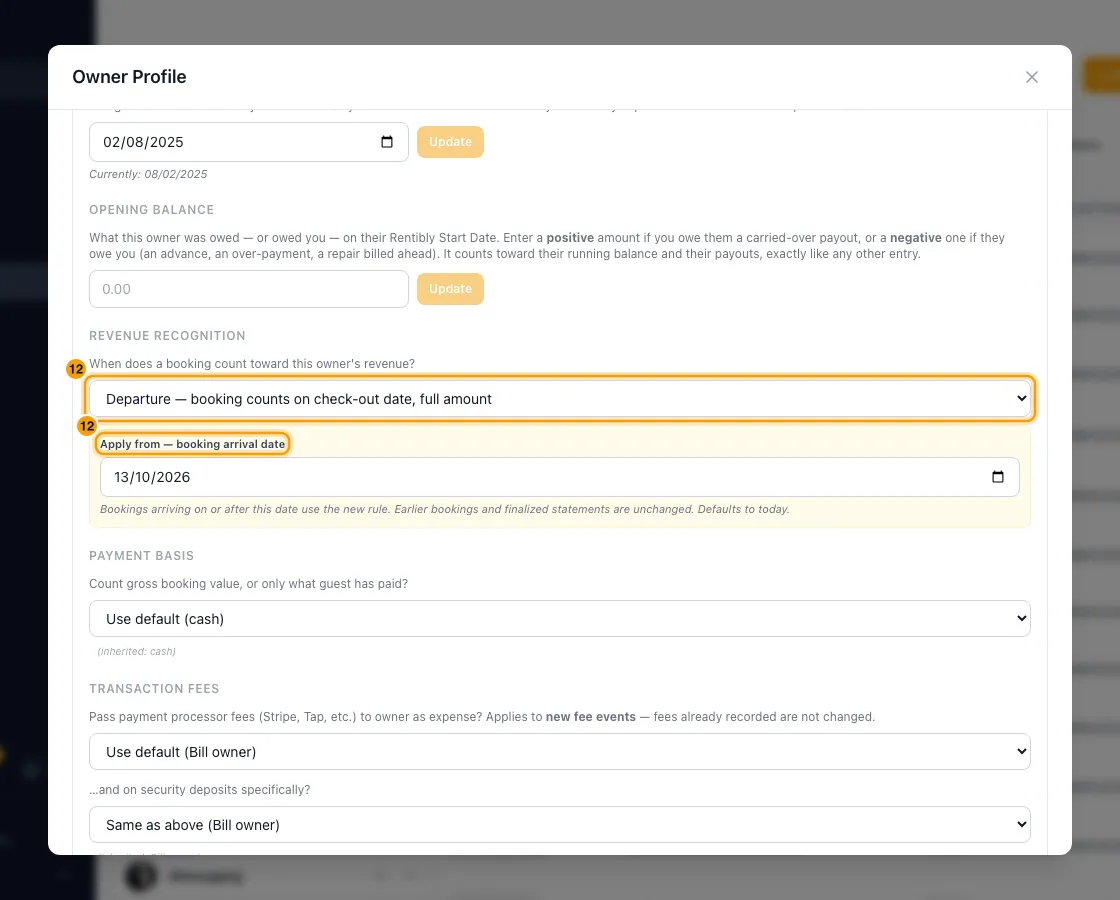The height and width of the screenshot is (900, 1120).
Task: Close the Owner Profile dialog
Action: (1031, 77)
